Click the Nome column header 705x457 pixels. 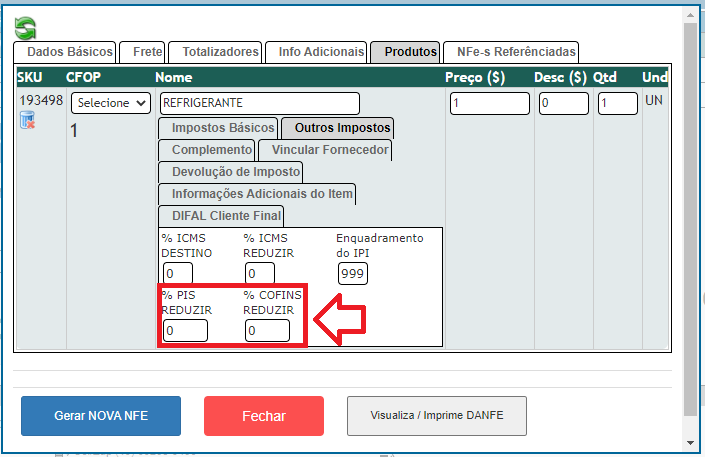(x=174, y=77)
